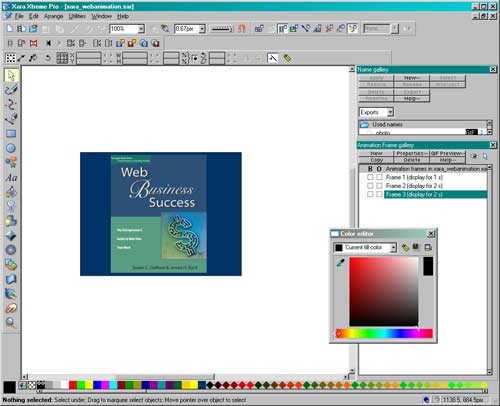Select the Rectangle tool
This screenshot has width=500, height=406.
tap(11, 133)
